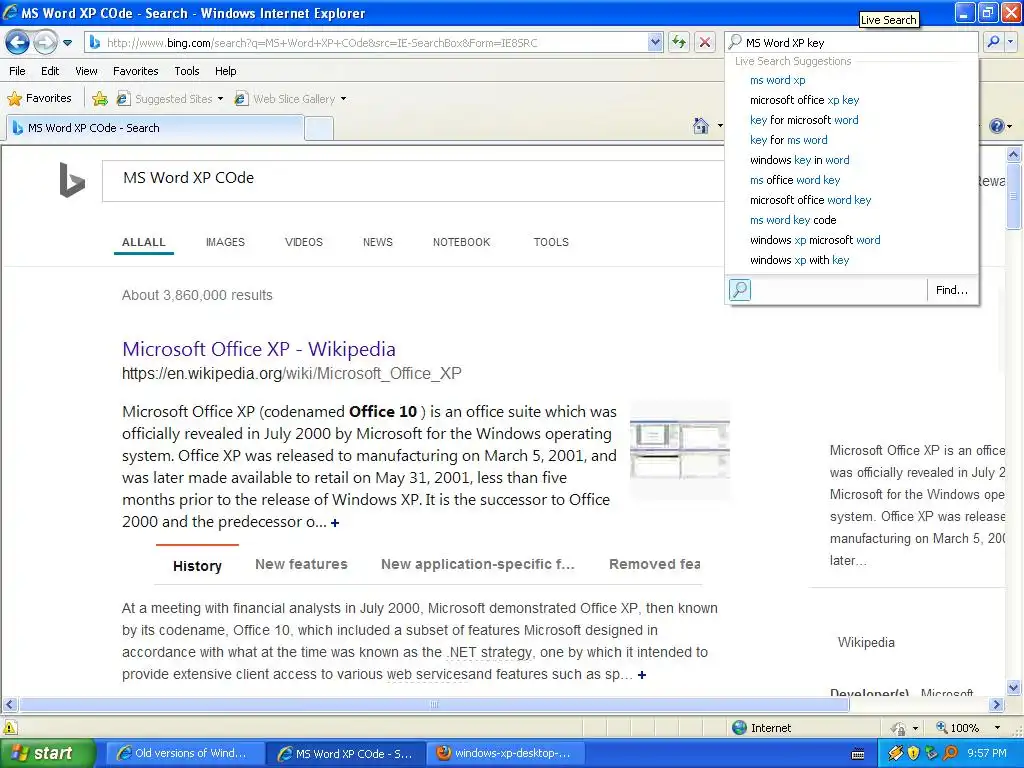This screenshot has width=1024, height=768.
Task: Open the Tools menu
Action: pyautogui.click(x=187, y=71)
